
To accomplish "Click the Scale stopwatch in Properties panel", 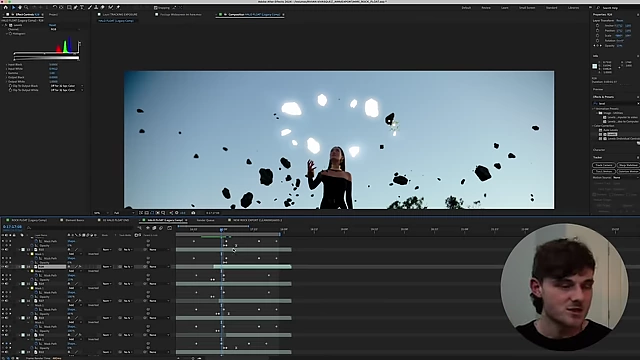I will (x=598, y=36).
